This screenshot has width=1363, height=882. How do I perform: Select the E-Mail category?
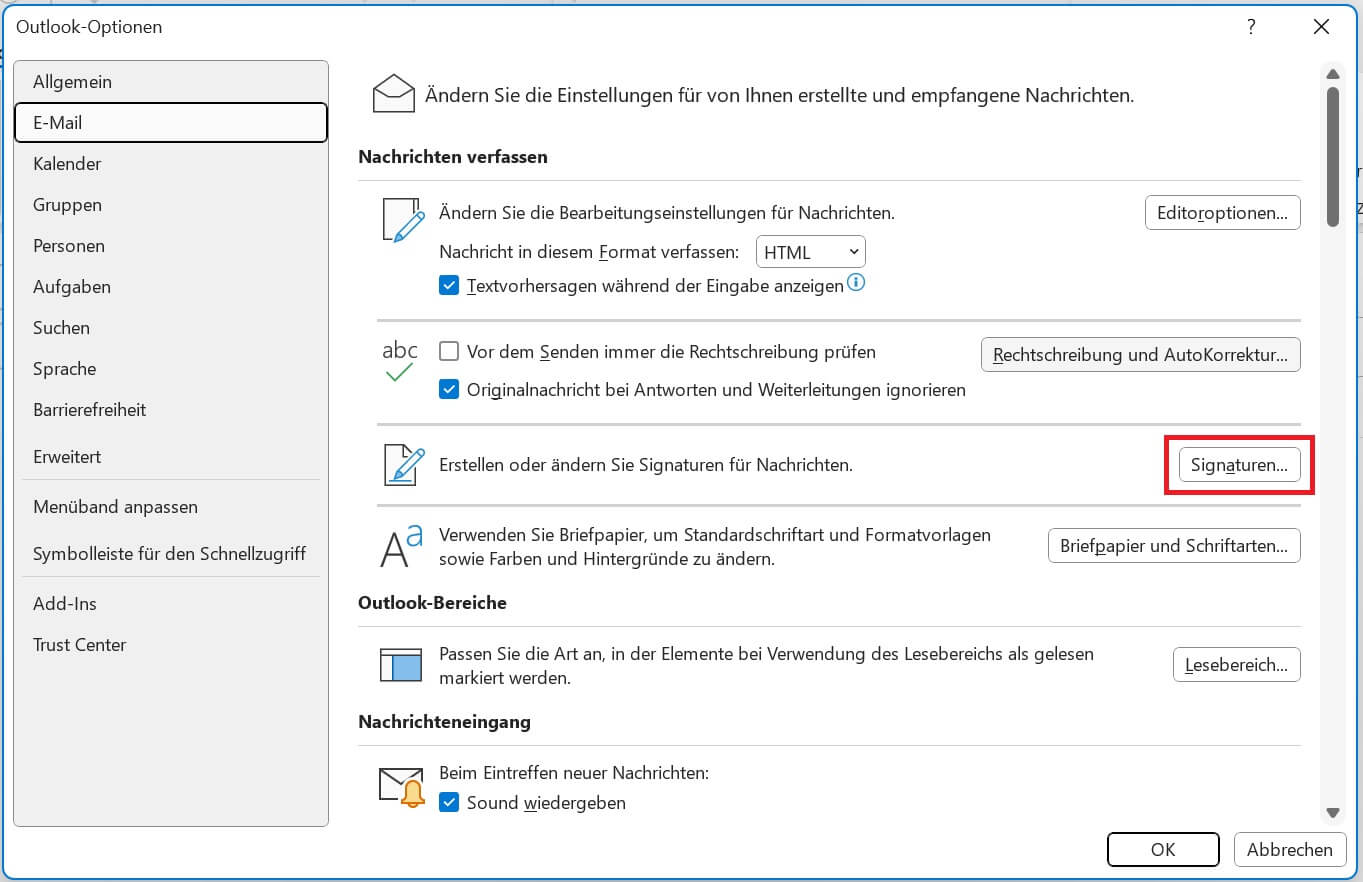click(x=171, y=123)
